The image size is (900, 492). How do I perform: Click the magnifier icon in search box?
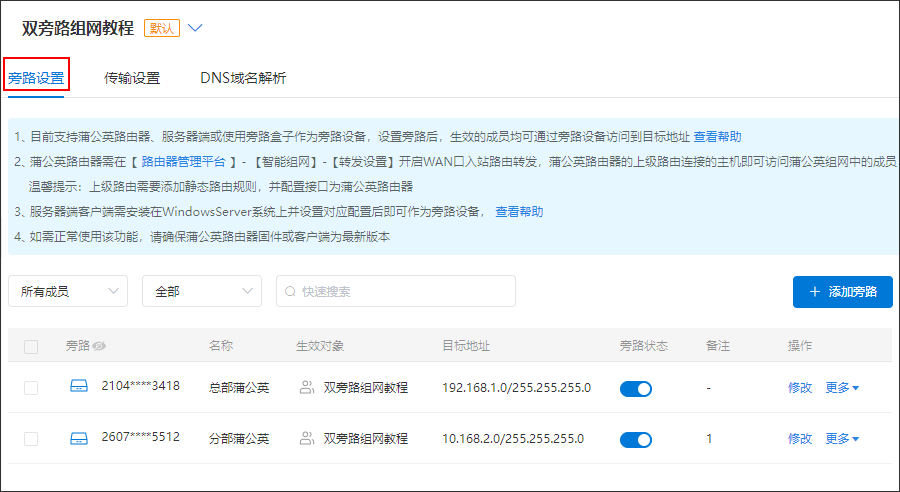tap(290, 292)
